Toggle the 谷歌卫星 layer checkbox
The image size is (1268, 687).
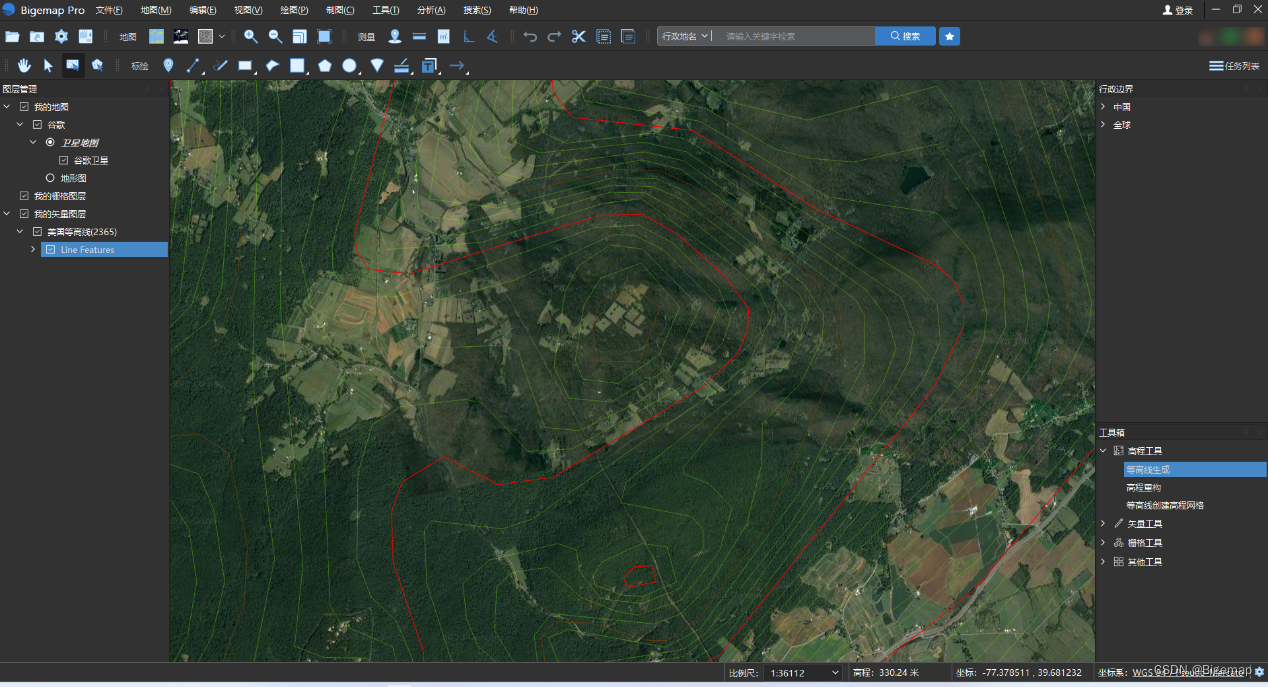pos(64,160)
